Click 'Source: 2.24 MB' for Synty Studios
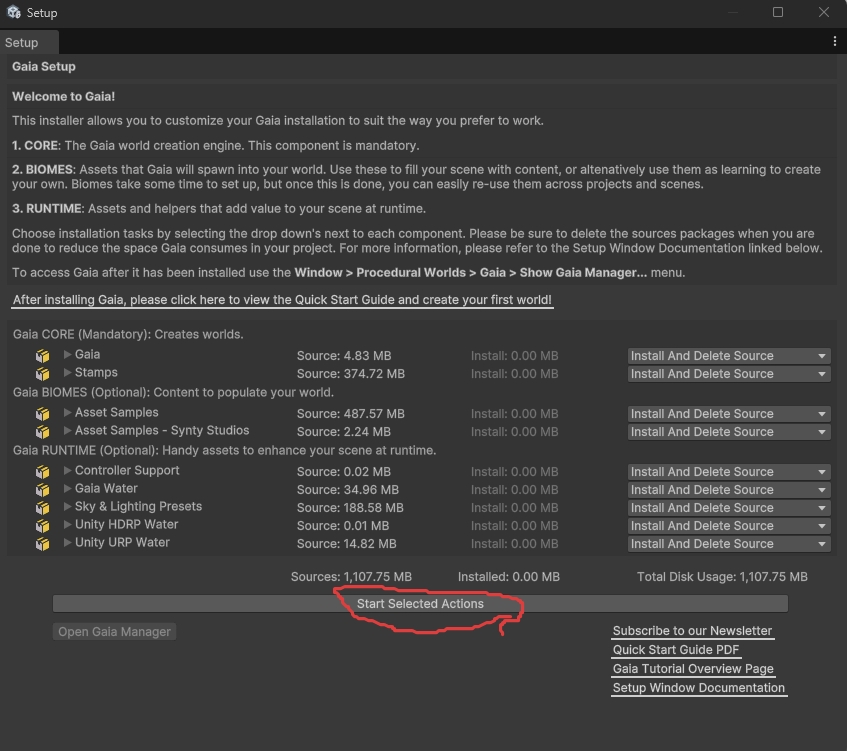This screenshot has height=751, width=847. pyautogui.click(x=344, y=432)
